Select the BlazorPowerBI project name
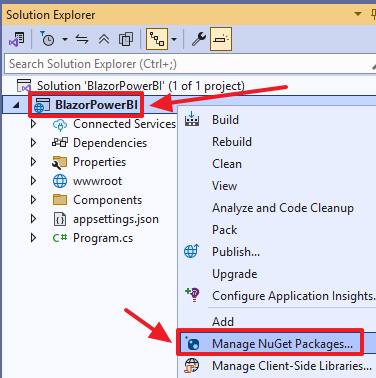Image resolution: width=376 pixels, height=378 pixels. [x=96, y=105]
